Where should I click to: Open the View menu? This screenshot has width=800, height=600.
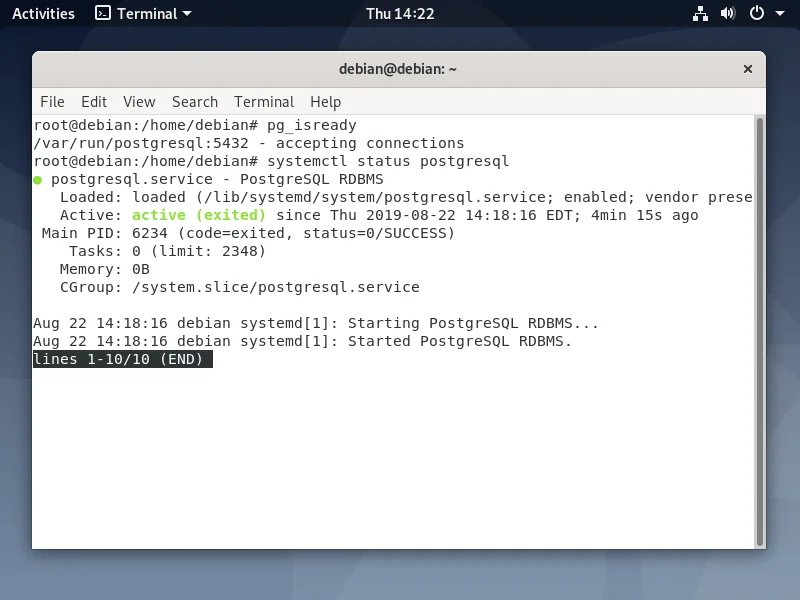139,102
